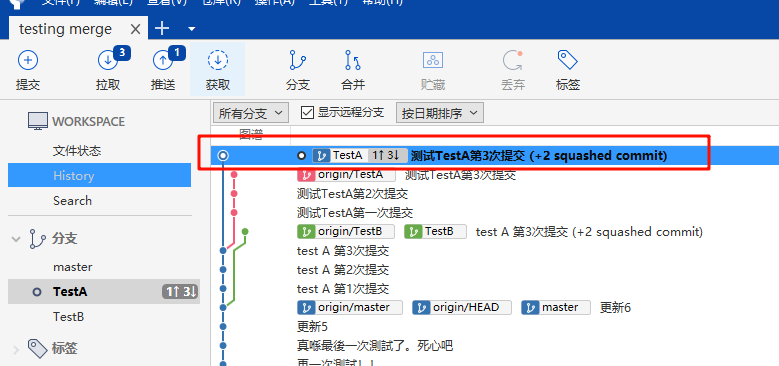Click the 拉取 (Pull) icon with badge 3

(108, 61)
